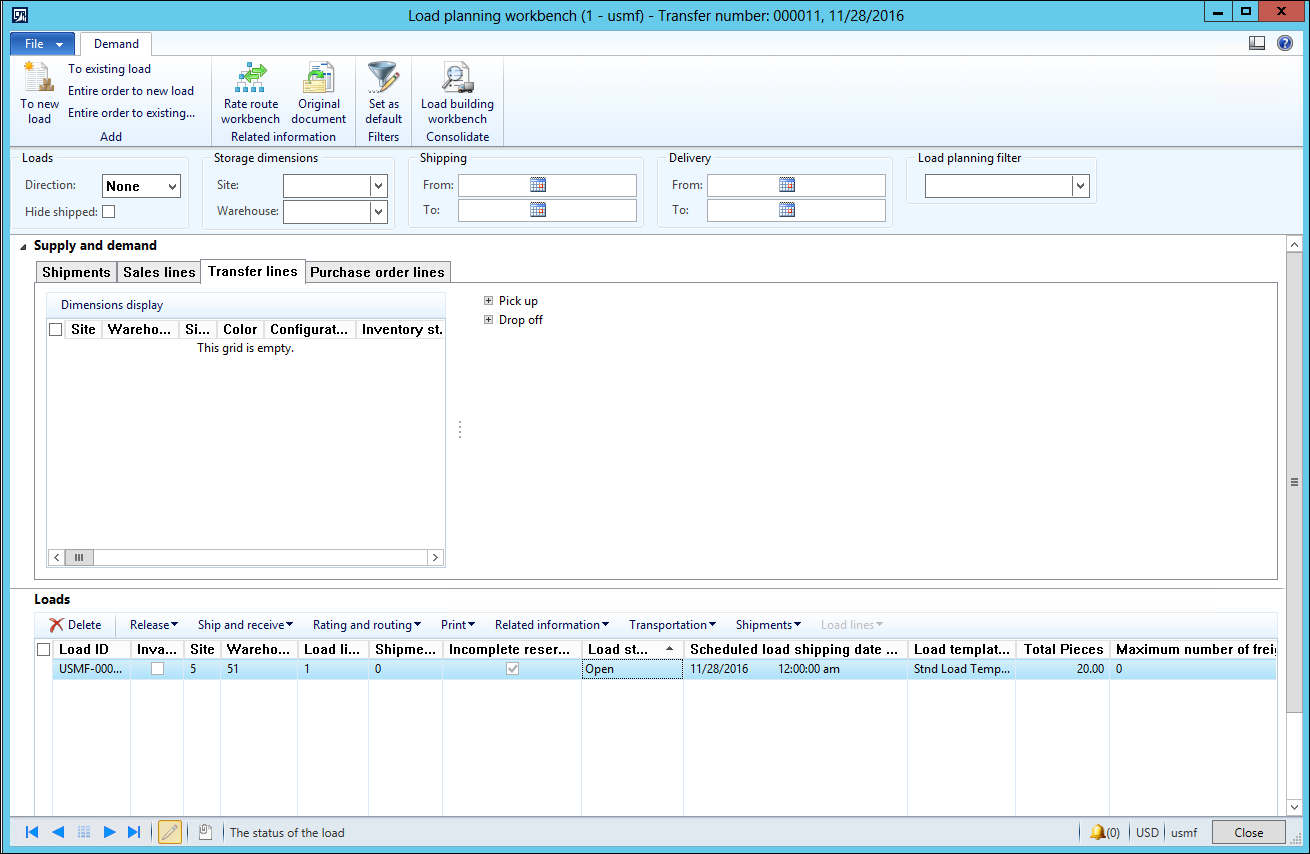Open the File menu
Image resolution: width=1310 pixels, height=854 pixels.
(42, 44)
